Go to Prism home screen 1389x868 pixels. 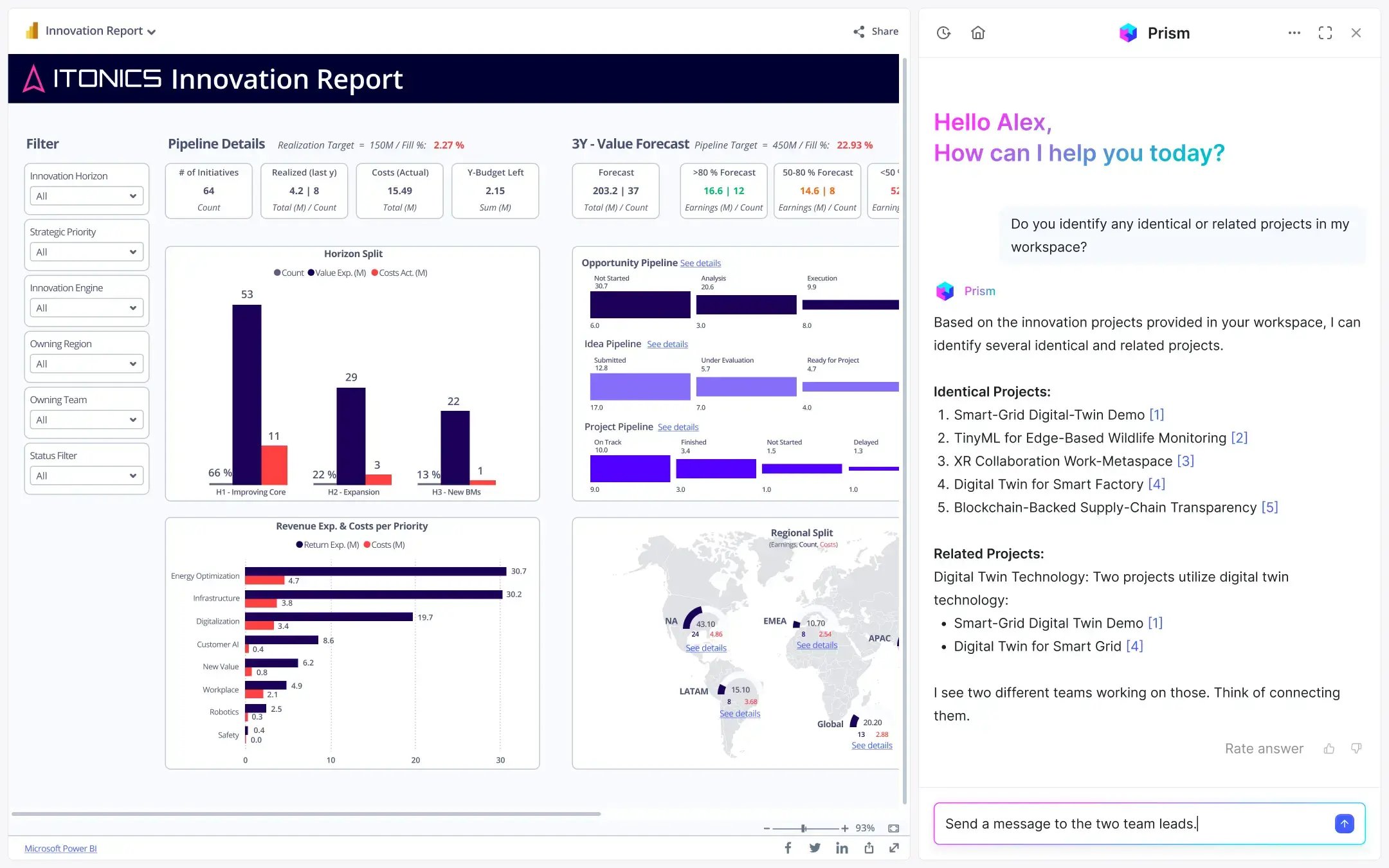978,32
